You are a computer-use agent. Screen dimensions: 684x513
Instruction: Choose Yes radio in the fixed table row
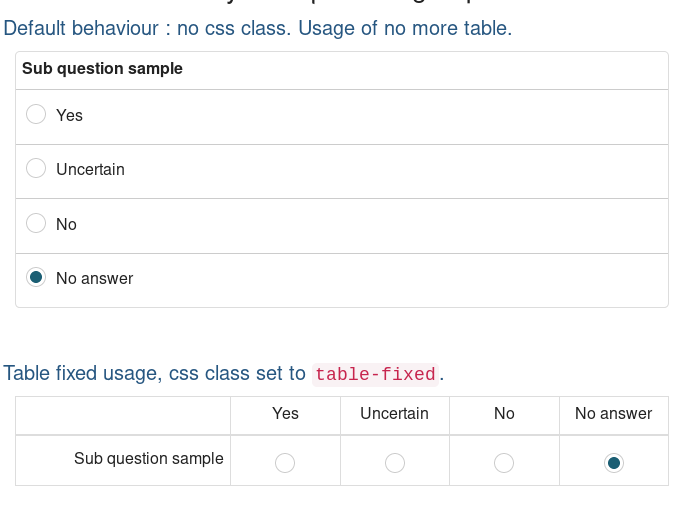(285, 463)
